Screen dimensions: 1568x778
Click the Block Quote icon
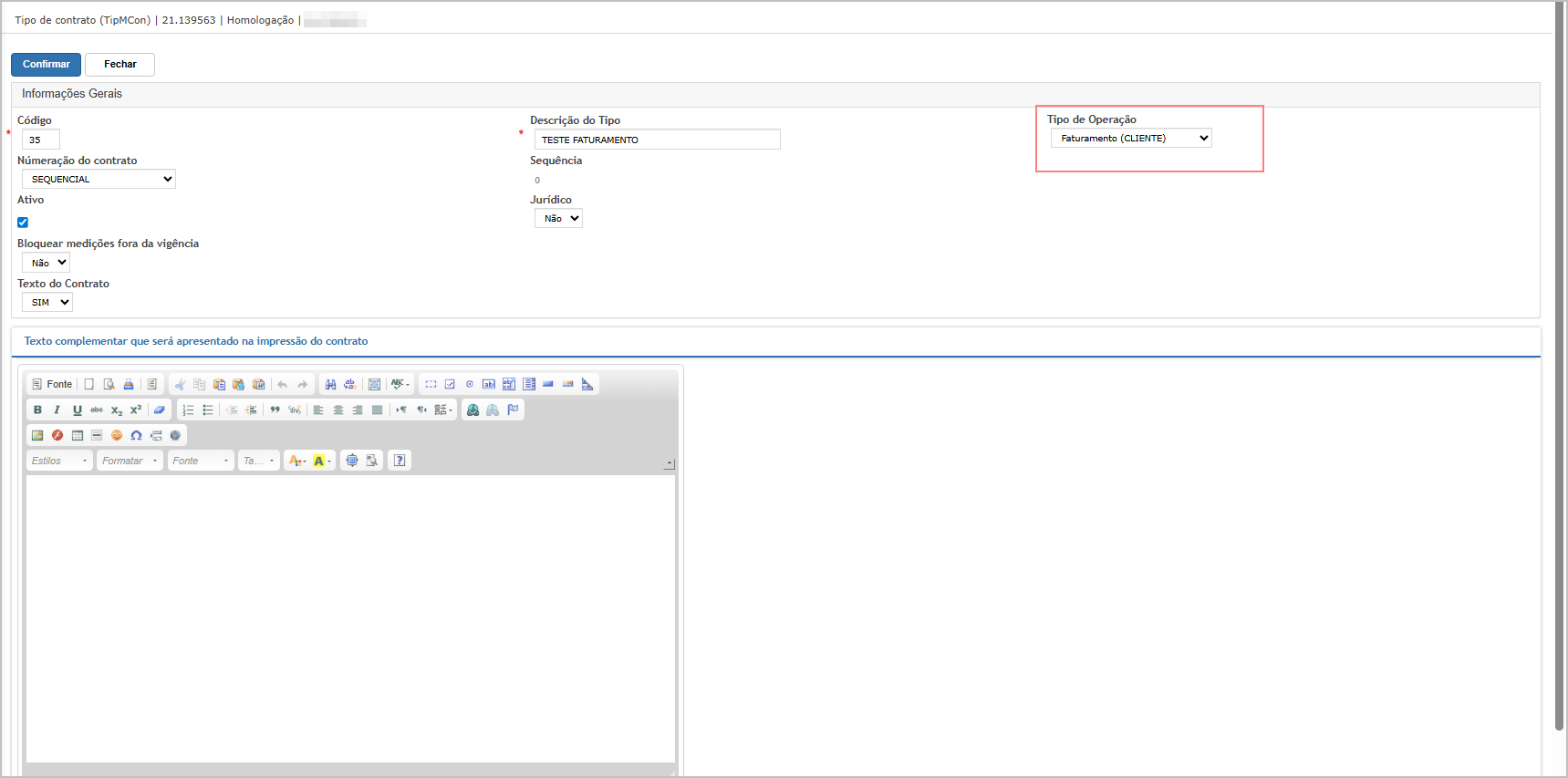[275, 410]
